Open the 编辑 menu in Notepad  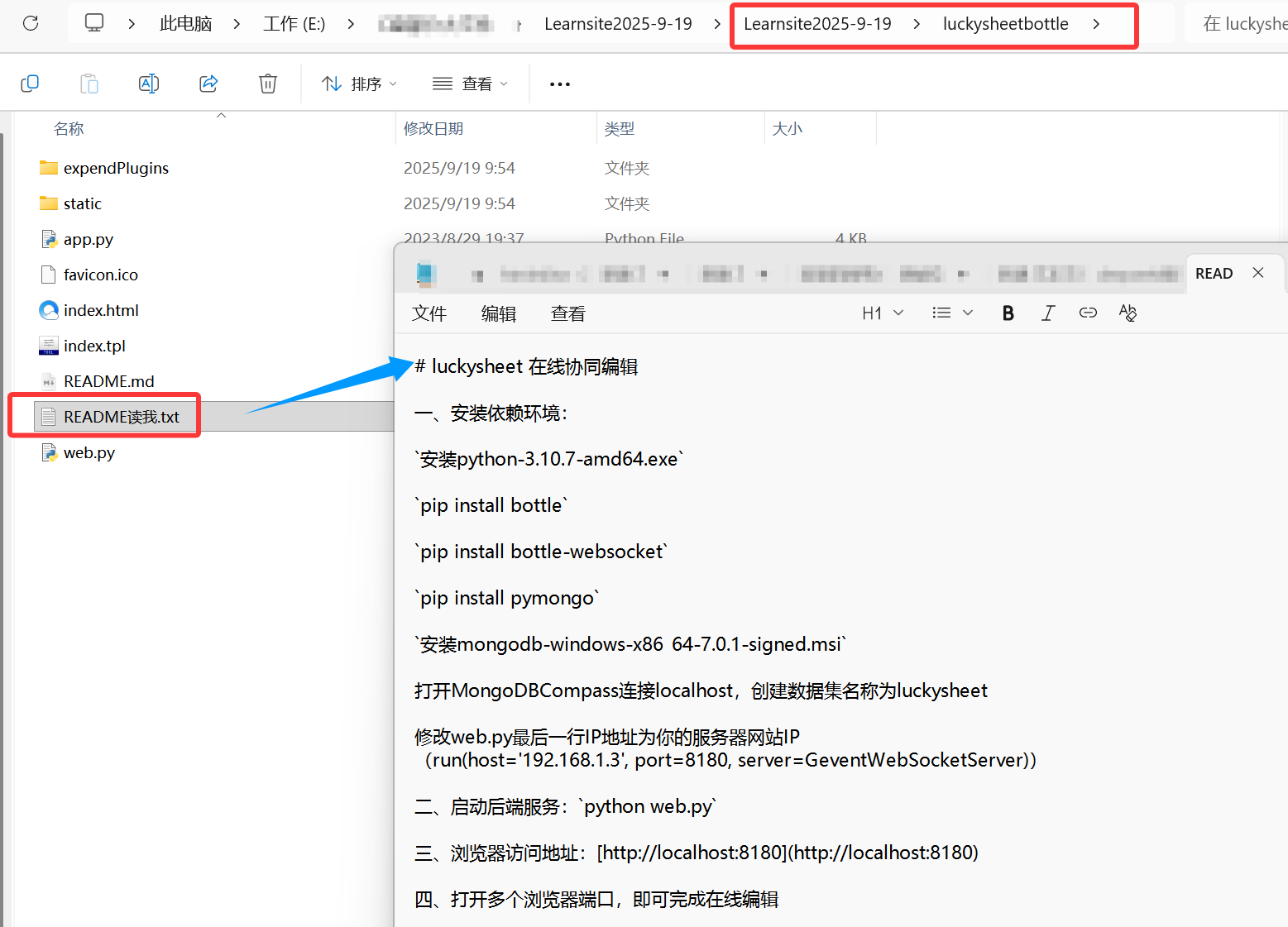[x=499, y=313]
